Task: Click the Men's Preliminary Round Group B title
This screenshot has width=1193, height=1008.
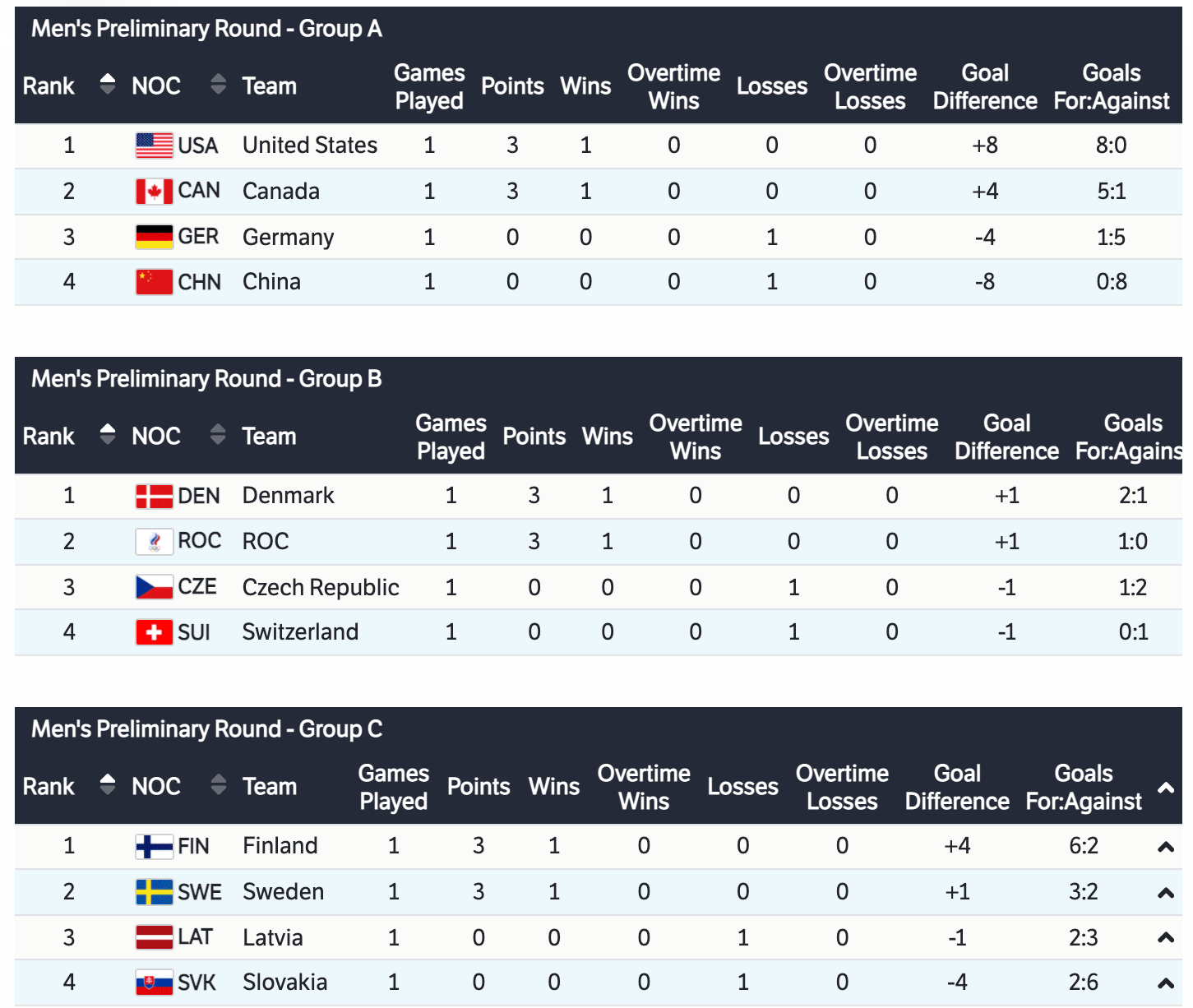Action: (206, 379)
